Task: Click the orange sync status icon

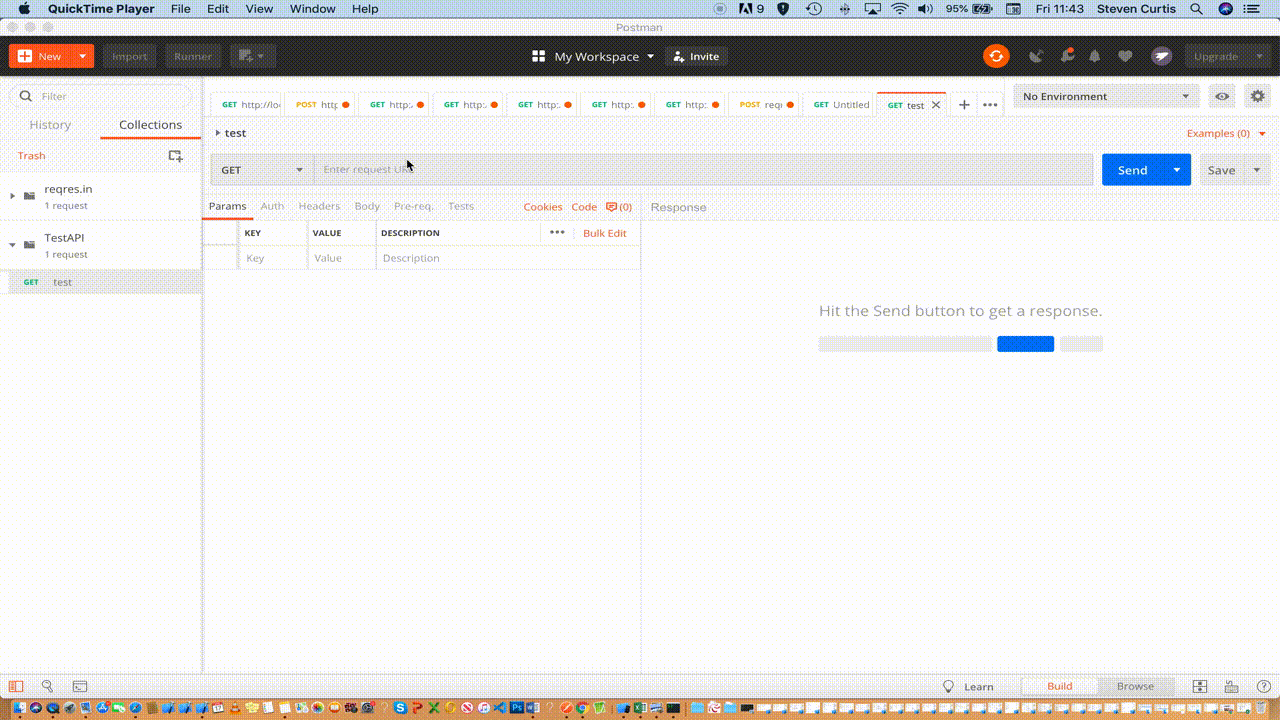Action: (996, 56)
